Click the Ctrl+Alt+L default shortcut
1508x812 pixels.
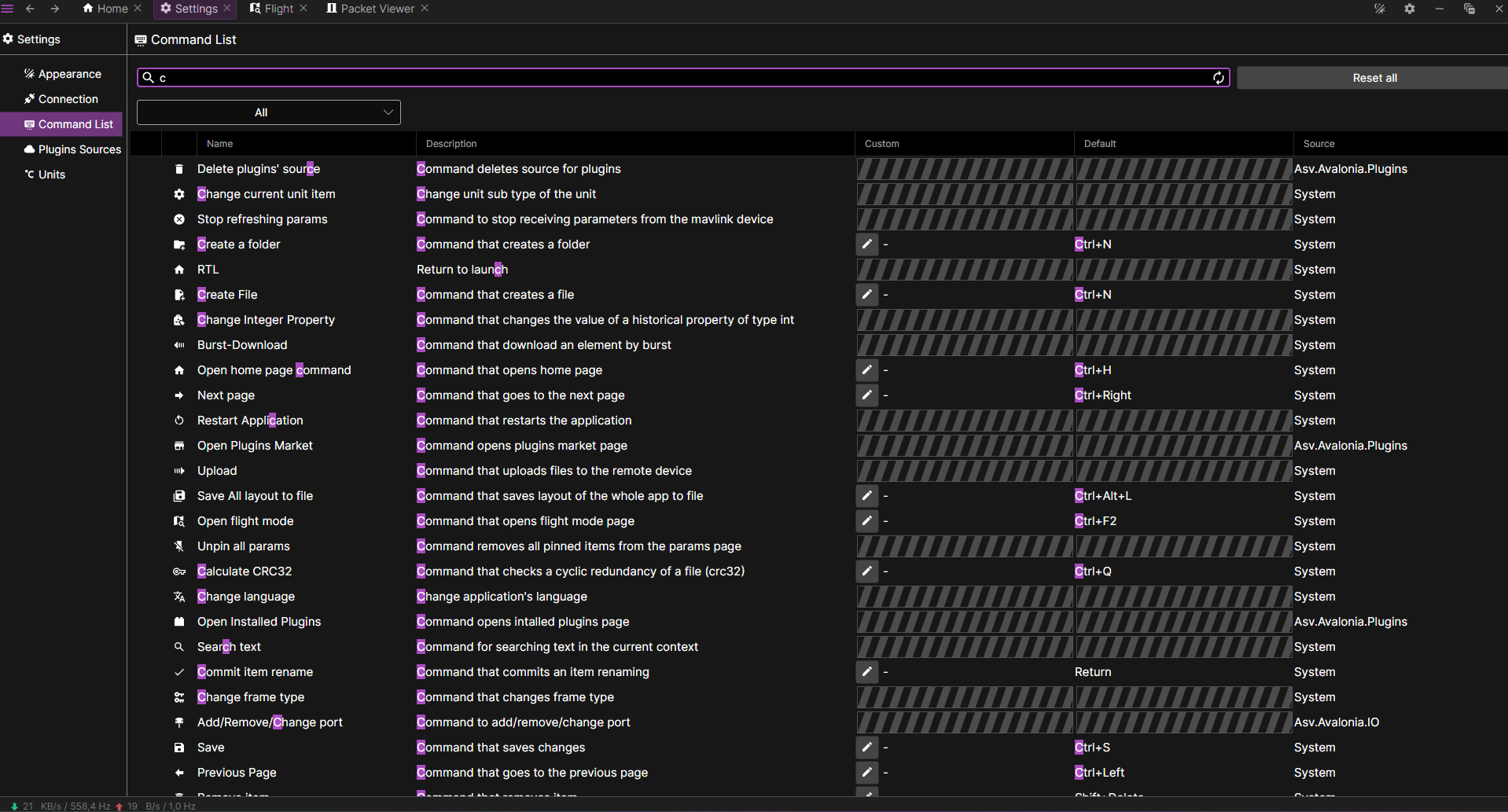(x=1103, y=496)
